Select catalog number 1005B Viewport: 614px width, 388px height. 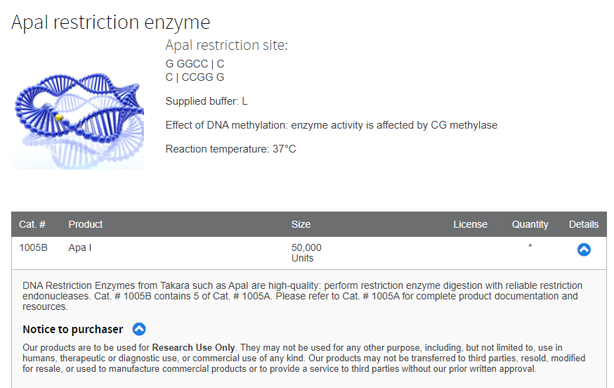(33, 248)
